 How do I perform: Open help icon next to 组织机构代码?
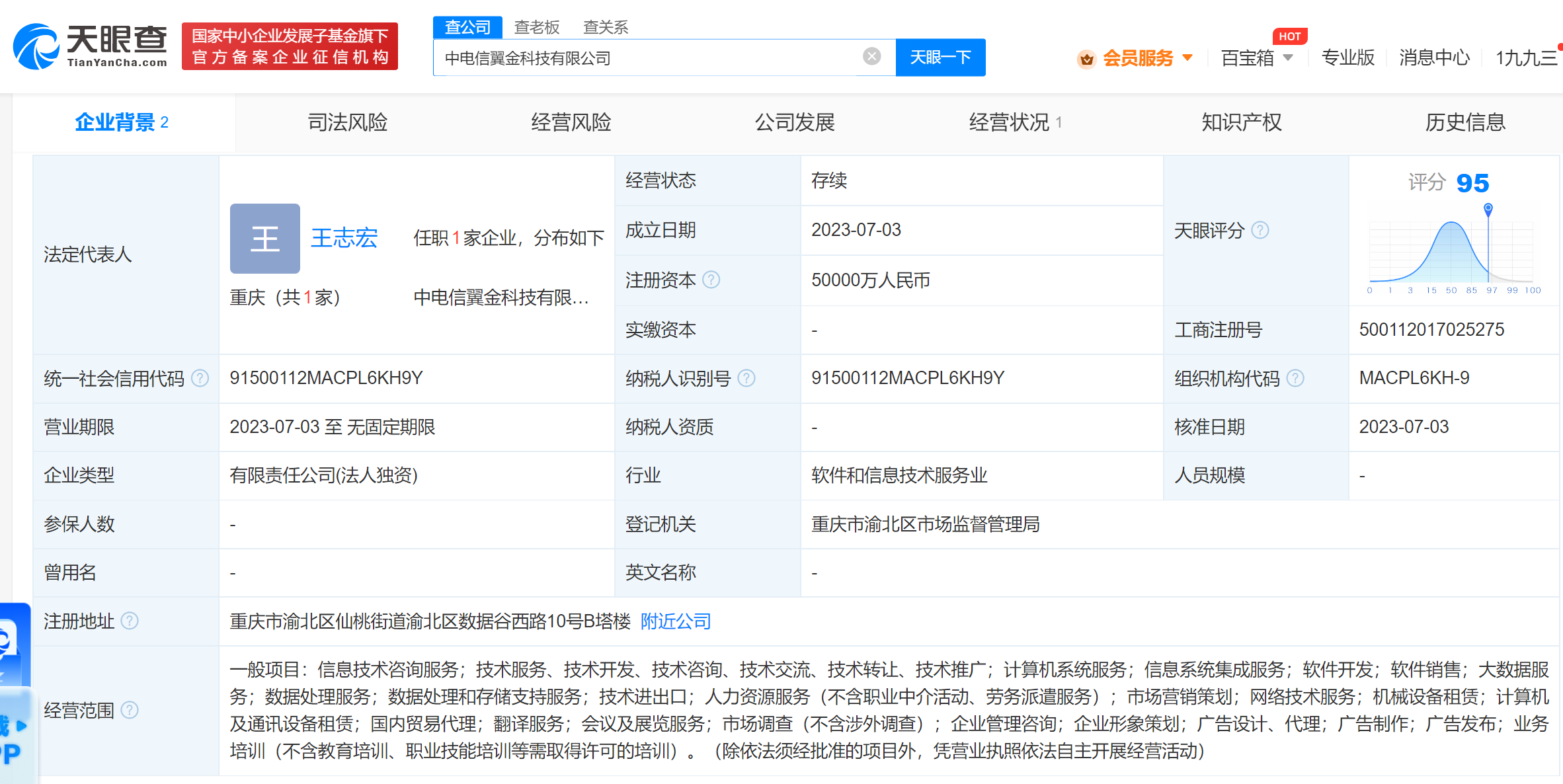tap(1296, 378)
